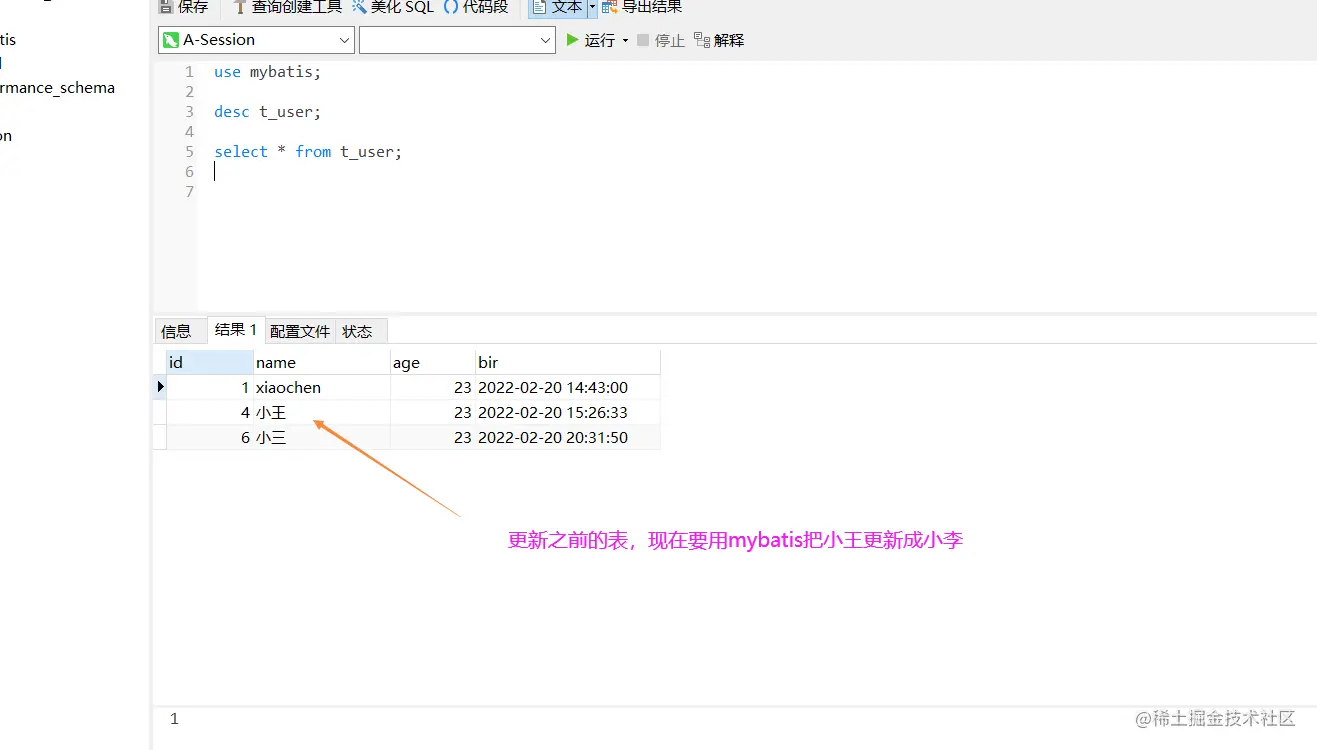The width and height of the screenshot is (1317, 750).
Task: Select the bir cell 2022-02-20 15:26:33
Action: 568,412
